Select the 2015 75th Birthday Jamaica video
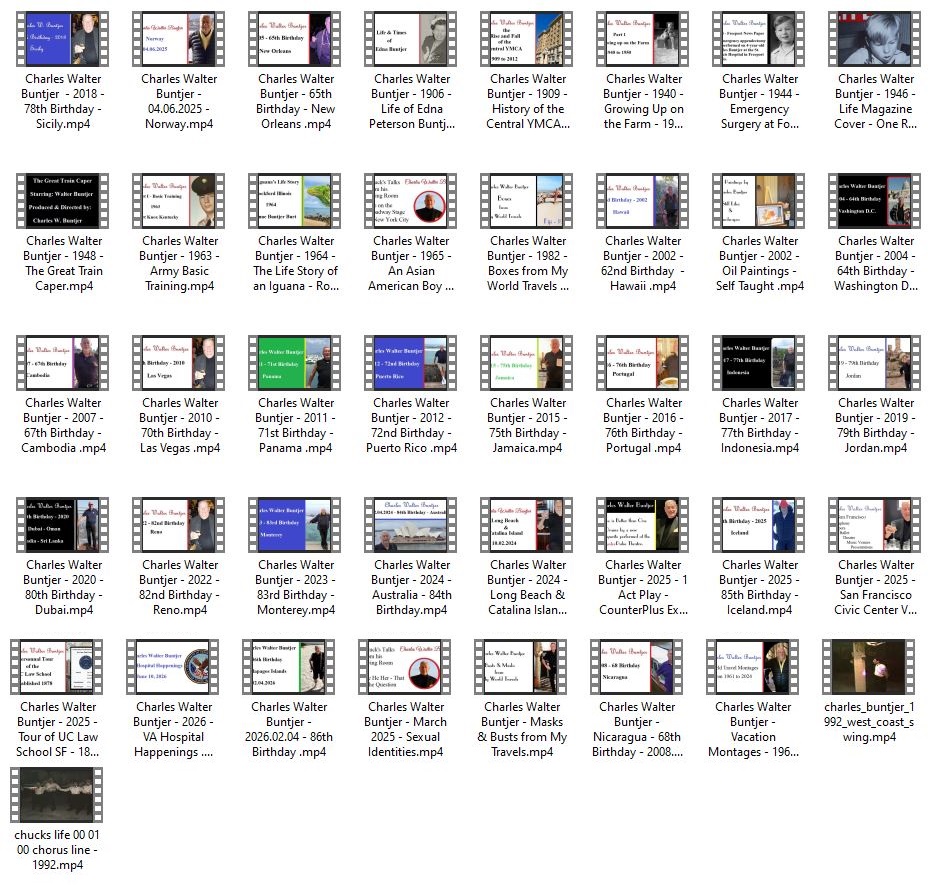 527,363
